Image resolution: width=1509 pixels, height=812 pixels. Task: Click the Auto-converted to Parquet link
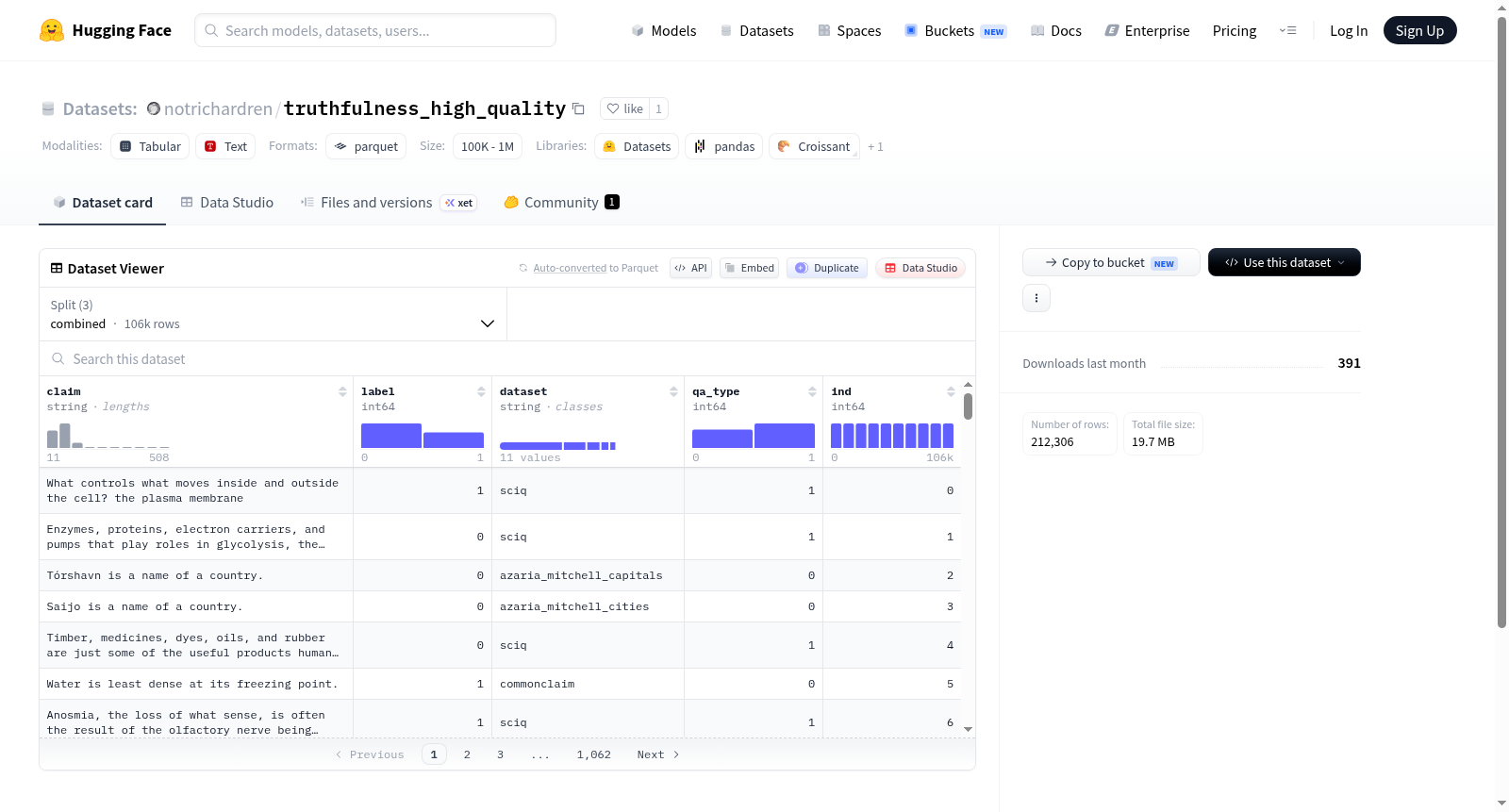coord(596,269)
